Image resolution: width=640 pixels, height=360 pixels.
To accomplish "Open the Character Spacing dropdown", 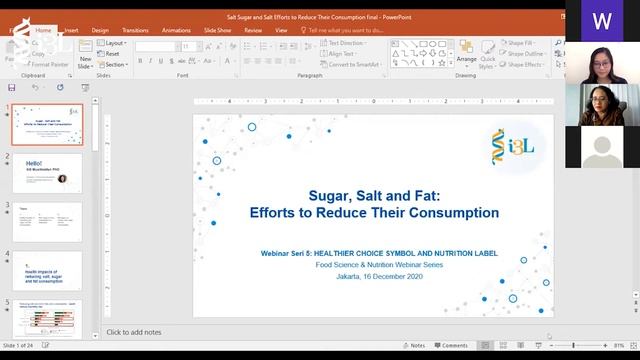I will 193,61.
